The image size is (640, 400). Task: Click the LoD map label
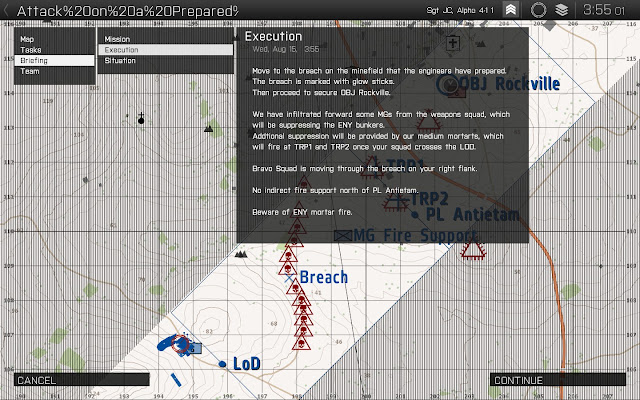[247, 363]
